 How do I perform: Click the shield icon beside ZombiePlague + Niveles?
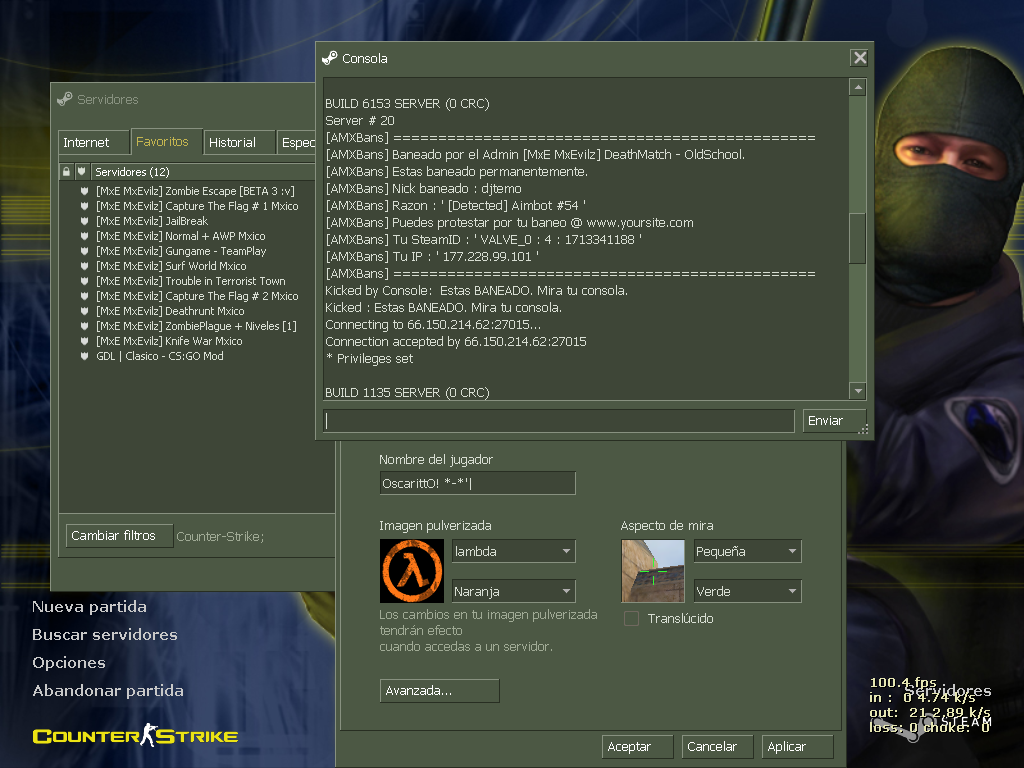click(x=84, y=326)
